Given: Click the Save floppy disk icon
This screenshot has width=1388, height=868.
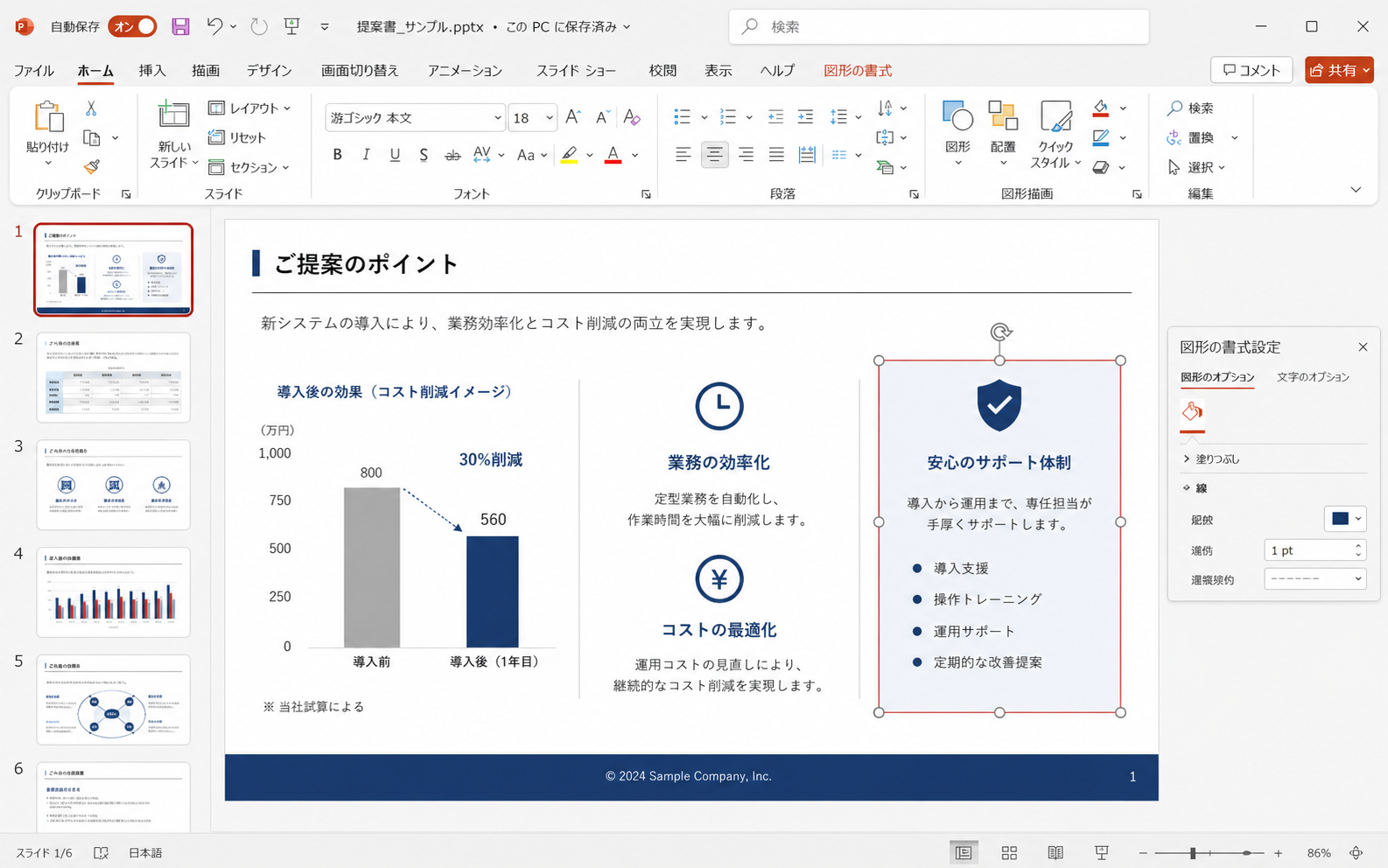Looking at the screenshot, I should 180,26.
